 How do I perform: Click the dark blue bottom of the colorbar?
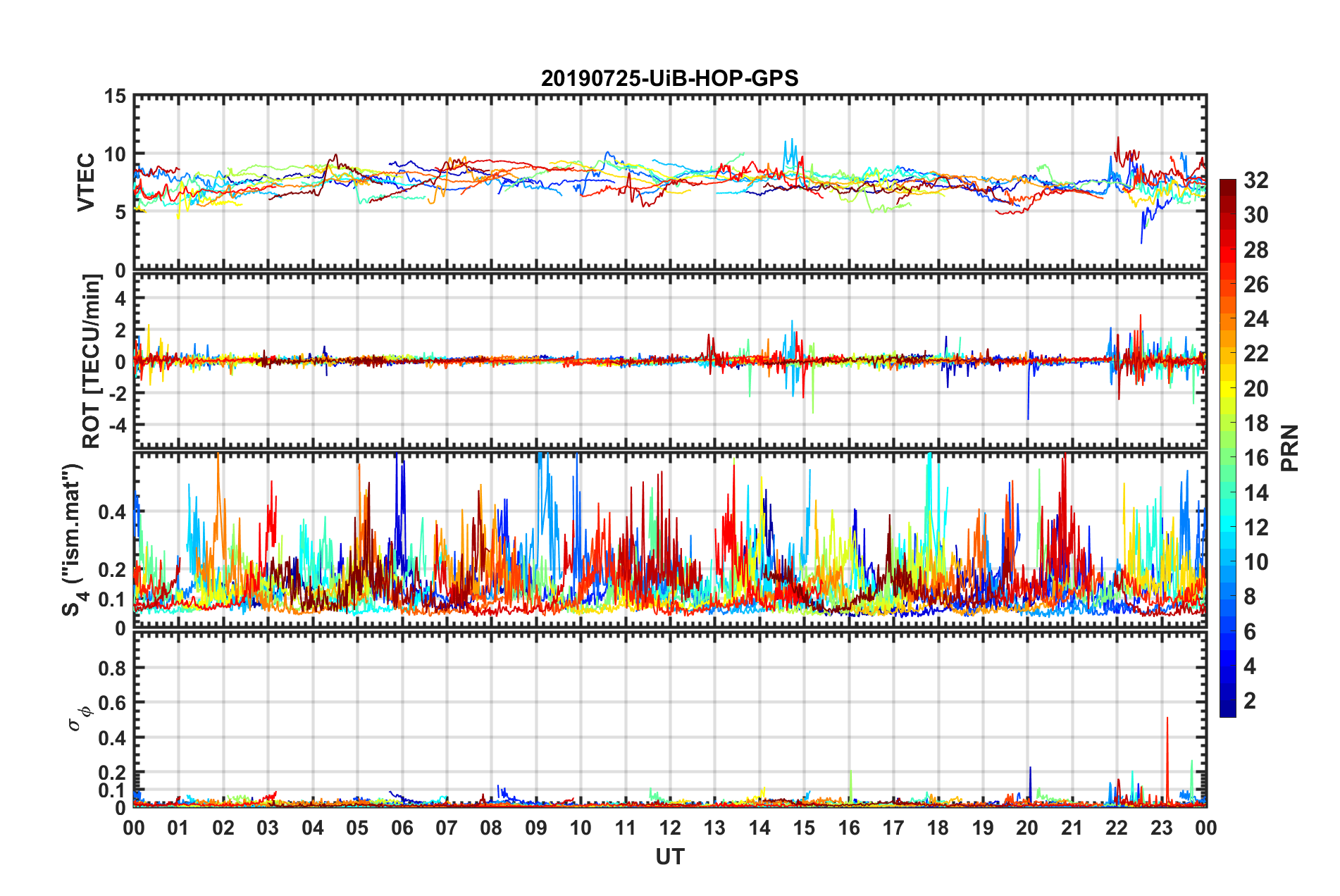click(1227, 710)
